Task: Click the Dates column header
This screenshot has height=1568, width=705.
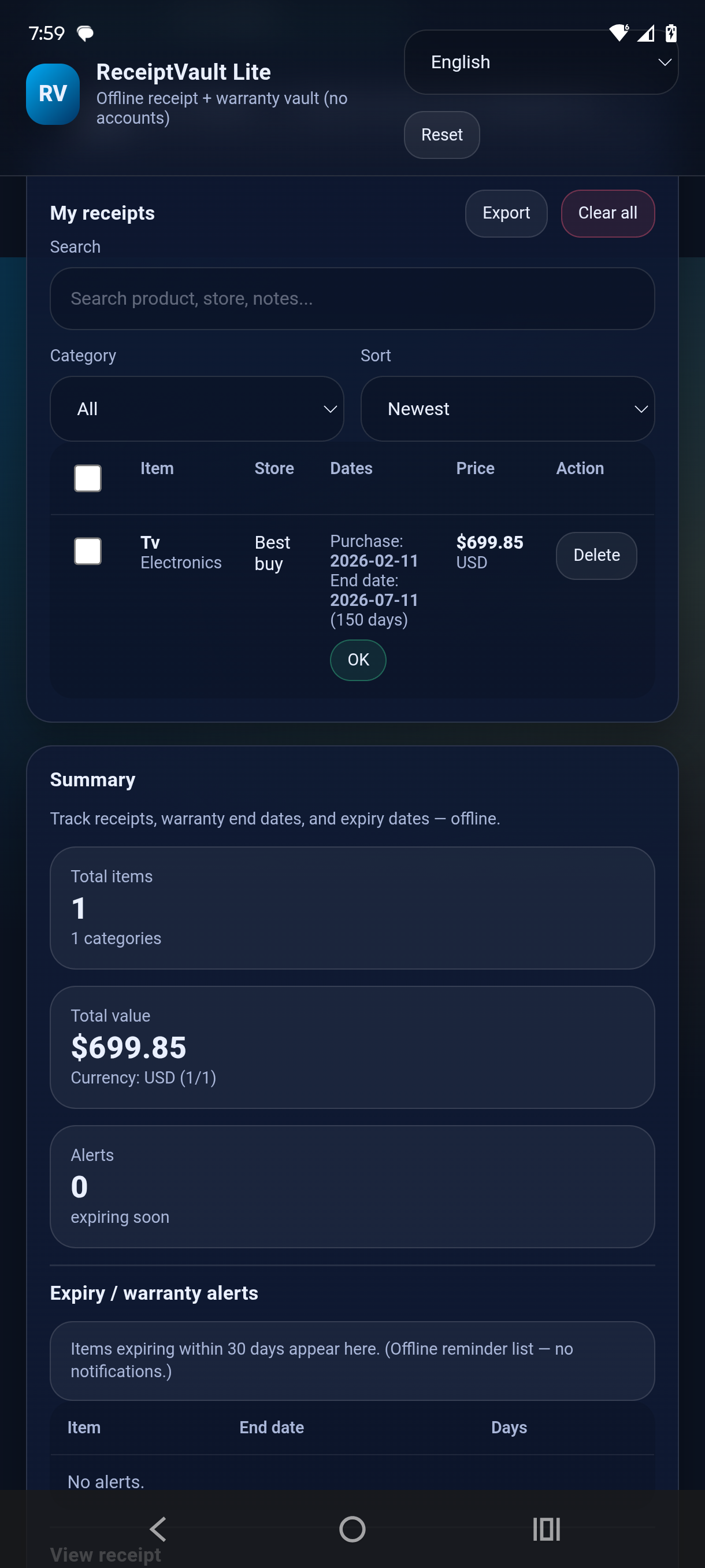Action: (x=351, y=468)
